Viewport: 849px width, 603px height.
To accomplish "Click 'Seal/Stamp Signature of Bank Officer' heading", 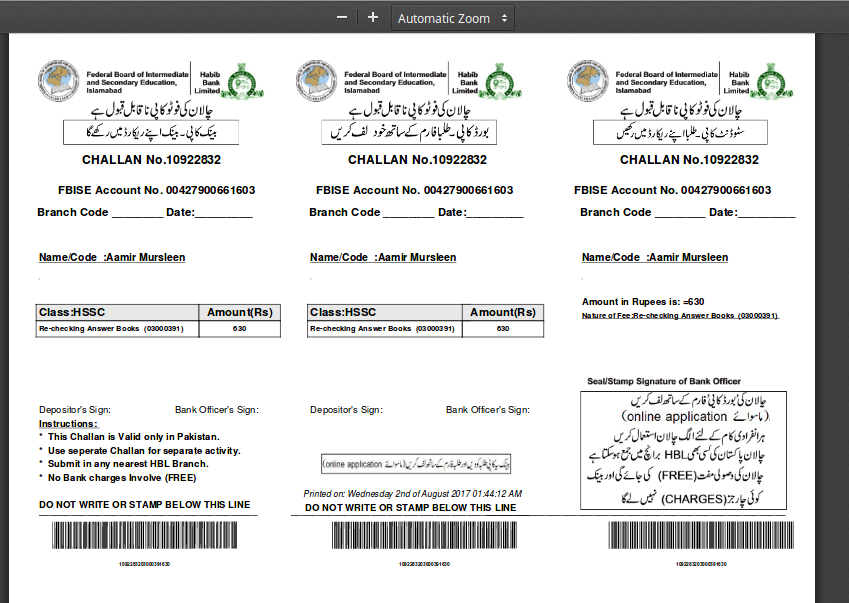I will 664,381.
